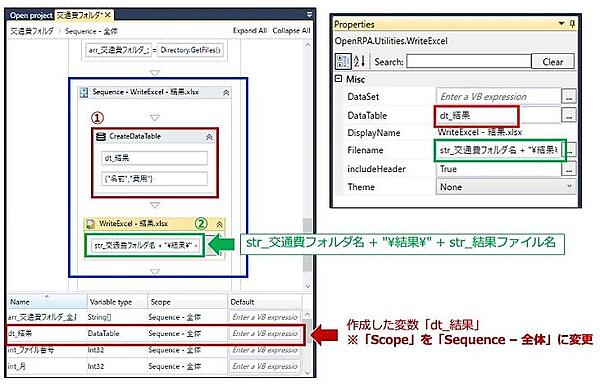Image resolution: width=600 pixels, height=386 pixels.
Task: Collapse the Misc property category
Action: (338, 79)
